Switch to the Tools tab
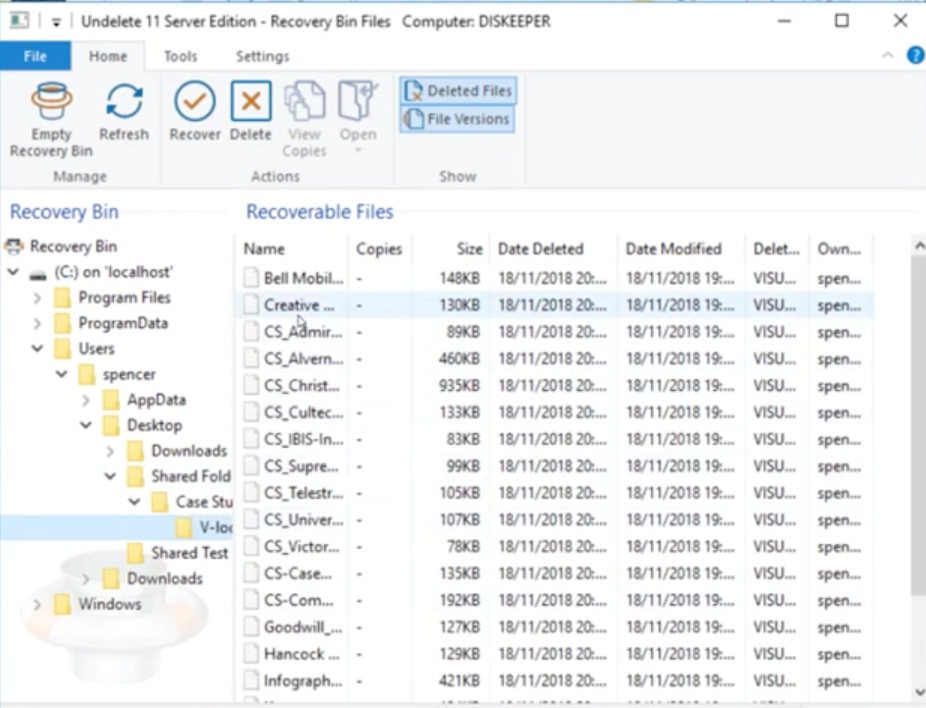 click(x=181, y=56)
